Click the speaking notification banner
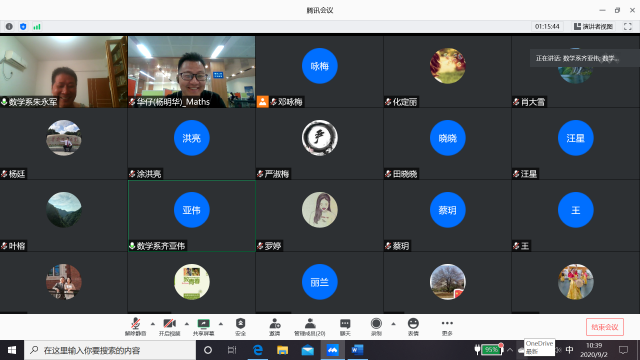The image size is (640, 360). click(584, 58)
